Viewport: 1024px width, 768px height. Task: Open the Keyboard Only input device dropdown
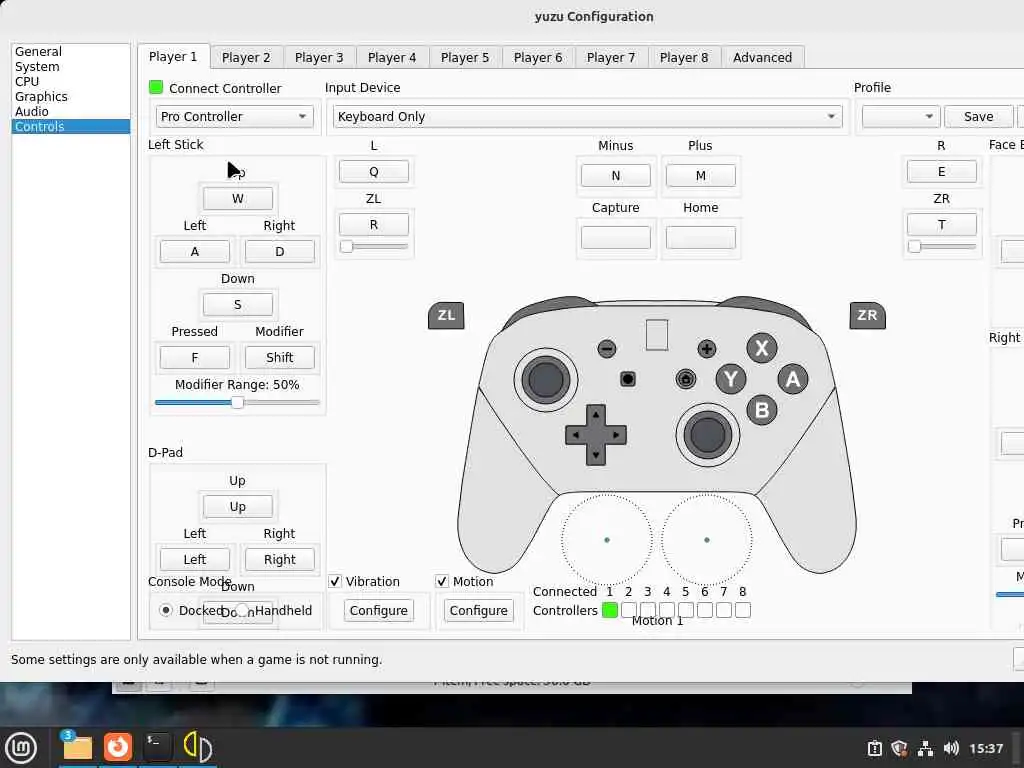[x=587, y=116]
